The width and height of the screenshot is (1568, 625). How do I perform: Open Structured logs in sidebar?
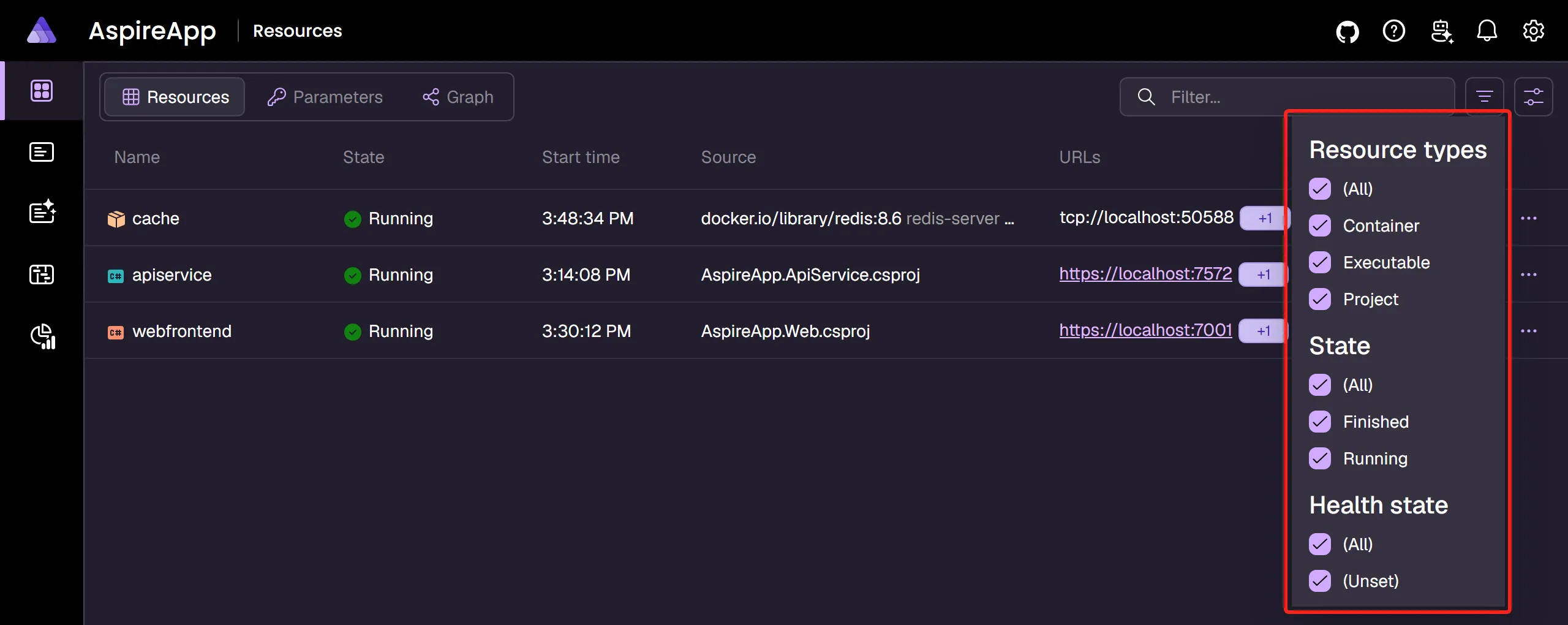point(42,212)
